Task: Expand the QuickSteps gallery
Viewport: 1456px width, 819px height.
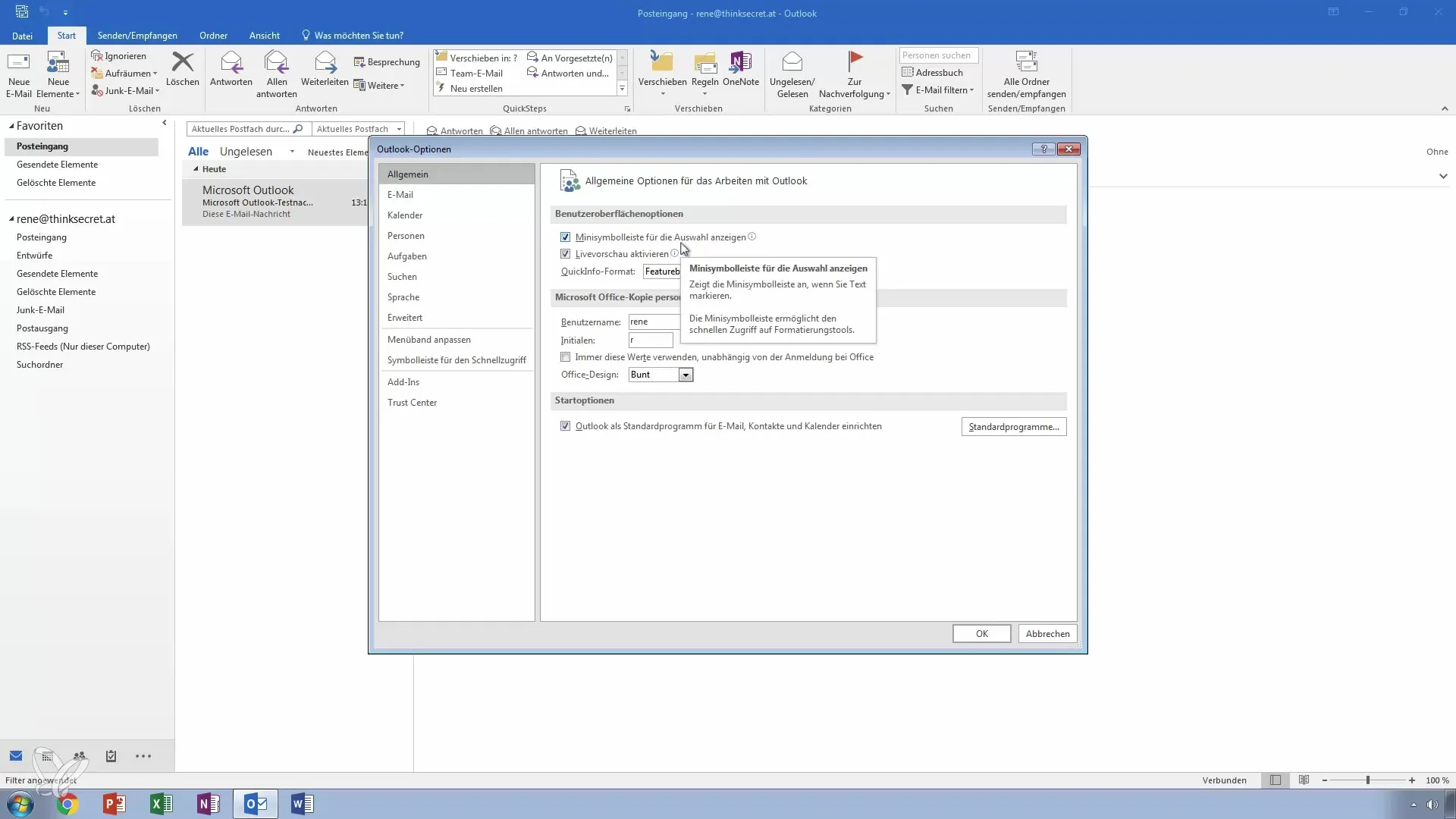Action: coord(622,89)
